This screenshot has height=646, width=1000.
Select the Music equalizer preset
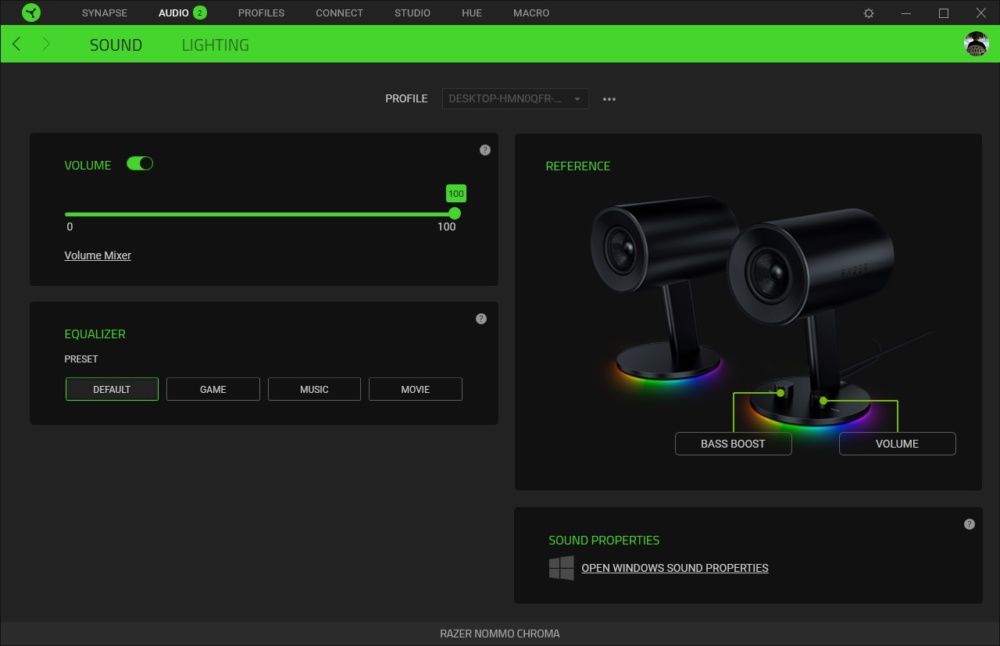click(314, 389)
